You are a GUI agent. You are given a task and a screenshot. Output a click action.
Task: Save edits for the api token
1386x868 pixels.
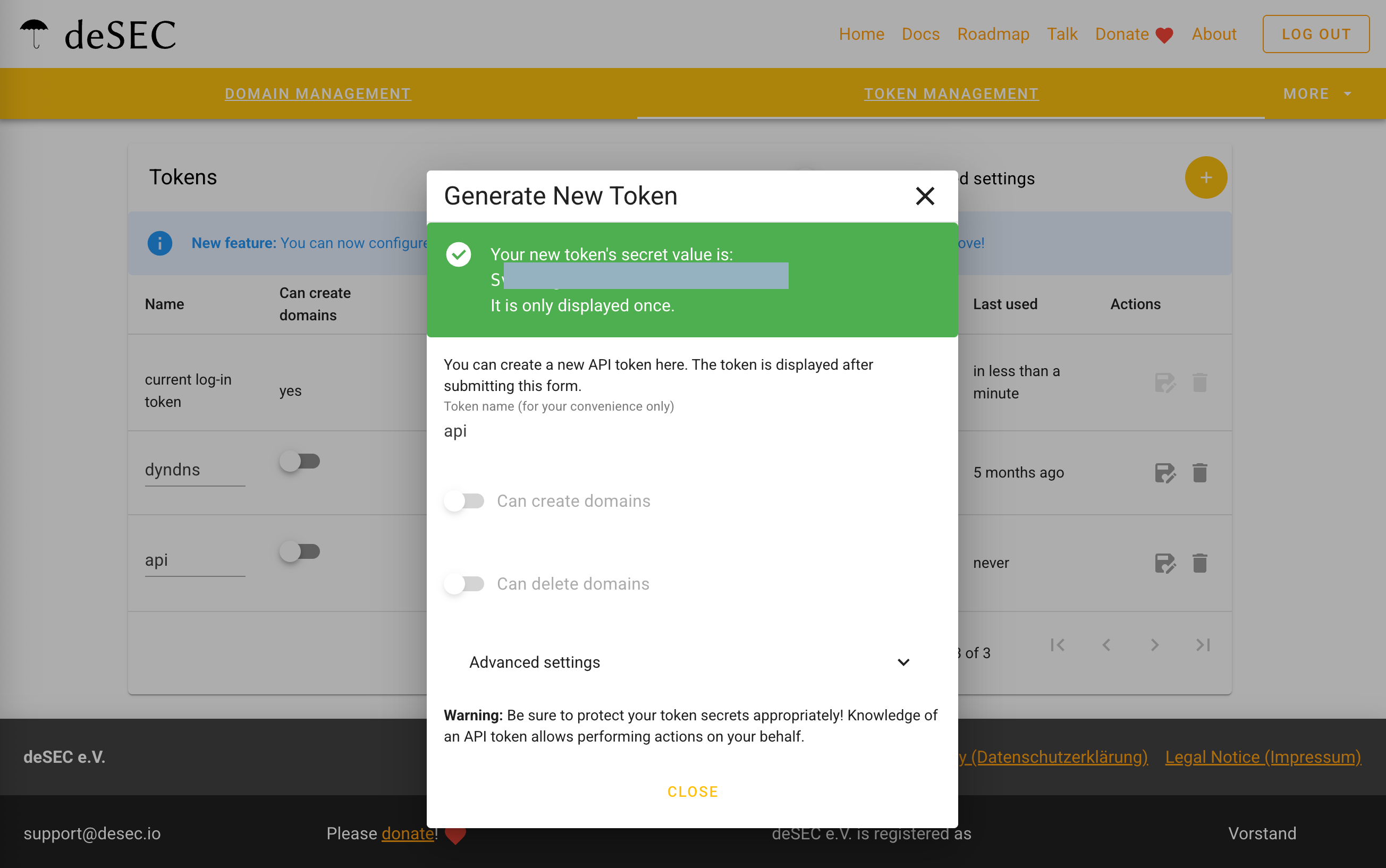[1165, 563]
